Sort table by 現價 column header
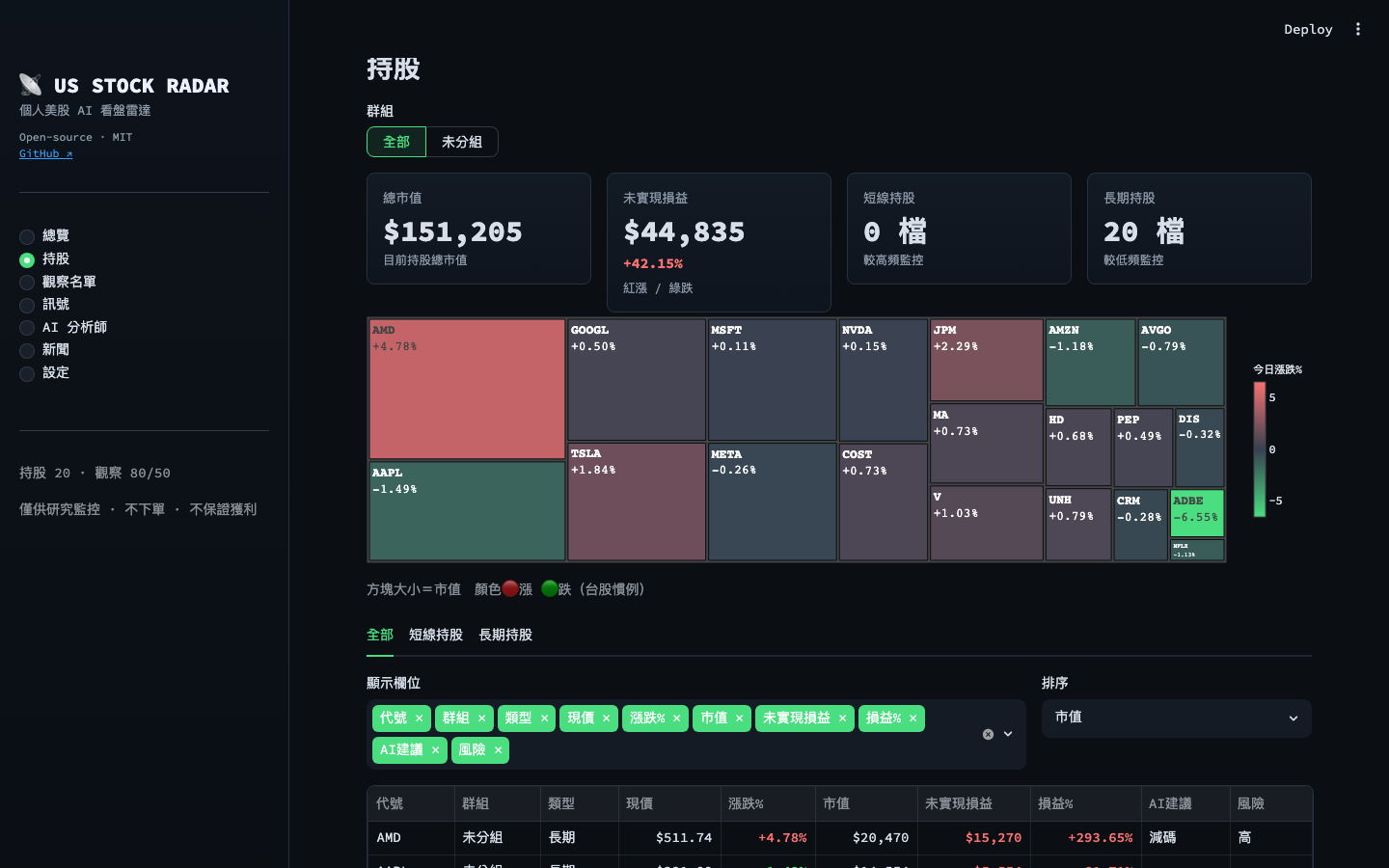 [668, 803]
